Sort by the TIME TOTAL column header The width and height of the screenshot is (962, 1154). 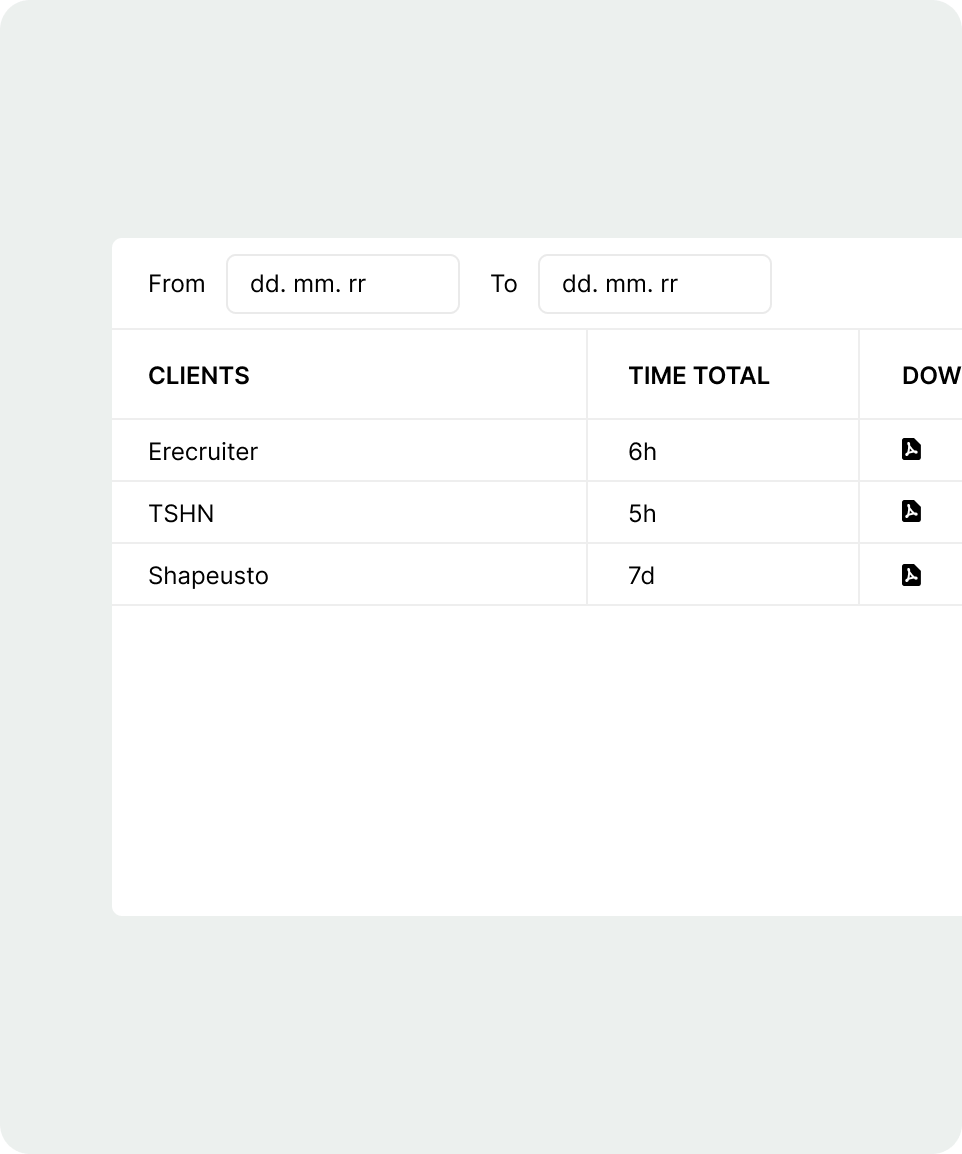(x=699, y=376)
